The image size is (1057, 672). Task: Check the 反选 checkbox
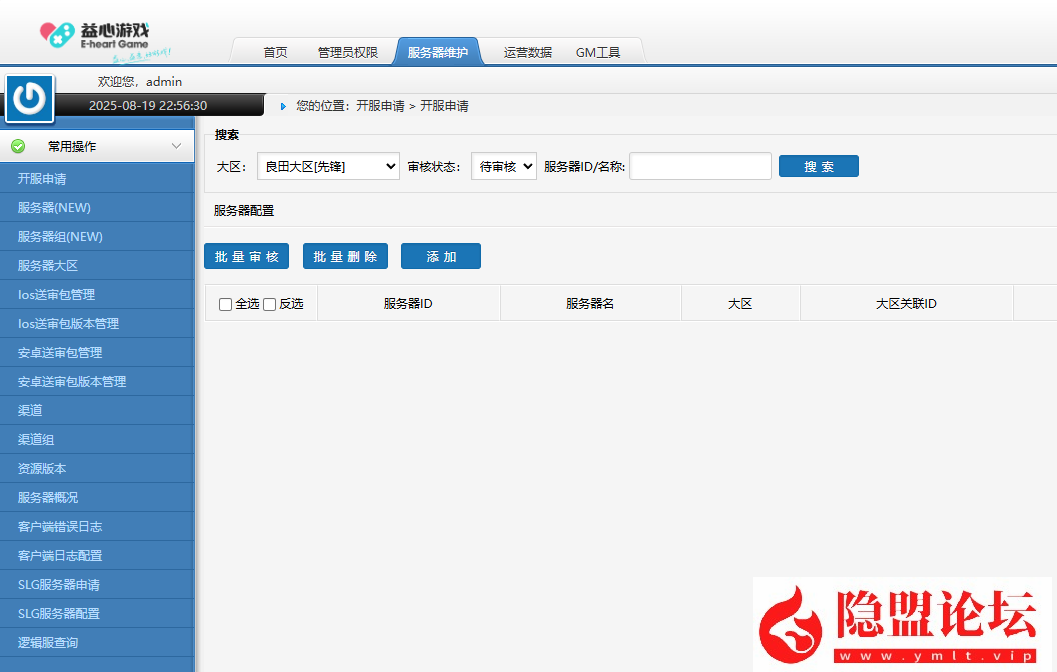click(269, 304)
